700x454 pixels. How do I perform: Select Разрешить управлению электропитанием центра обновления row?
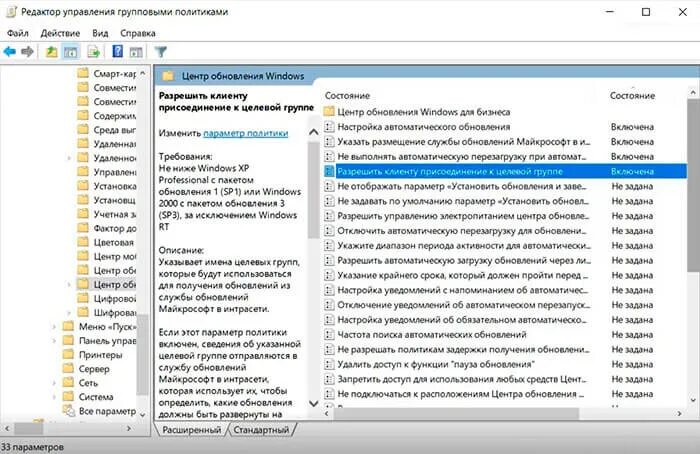(x=504, y=216)
